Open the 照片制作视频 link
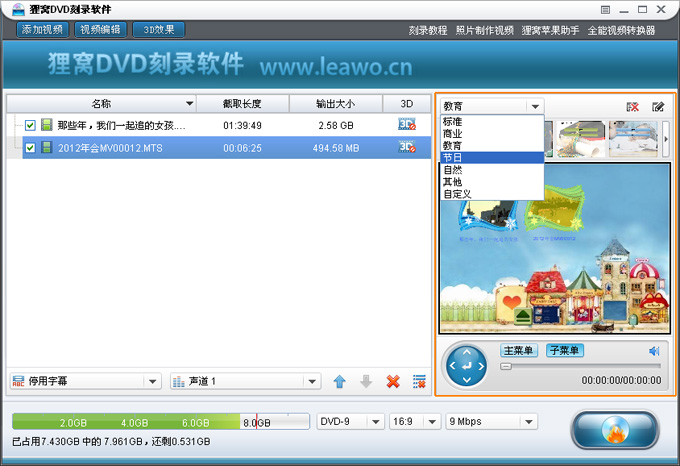This screenshot has height=466, width=680. (x=484, y=30)
